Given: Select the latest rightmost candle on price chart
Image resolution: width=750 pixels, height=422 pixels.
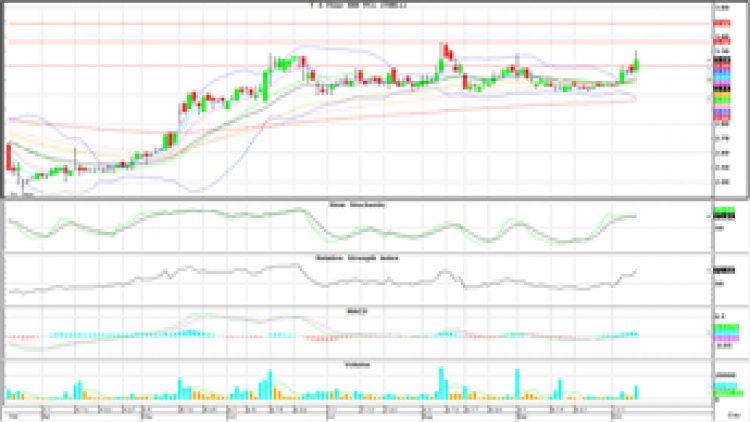Looking at the screenshot, I should click(636, 64).
